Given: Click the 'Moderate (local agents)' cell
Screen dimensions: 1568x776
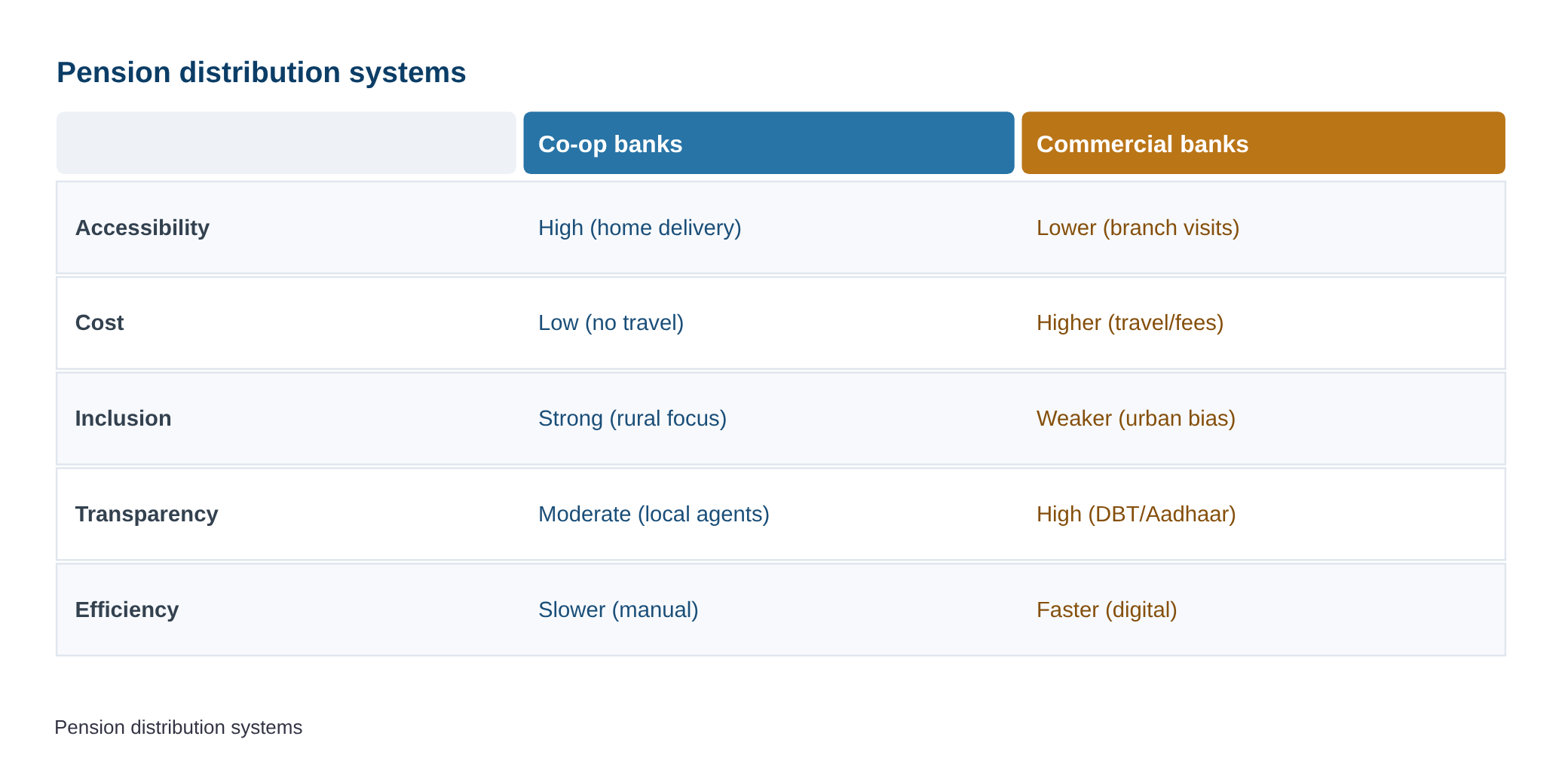Looking at the screenshot, I should (654, 514).
